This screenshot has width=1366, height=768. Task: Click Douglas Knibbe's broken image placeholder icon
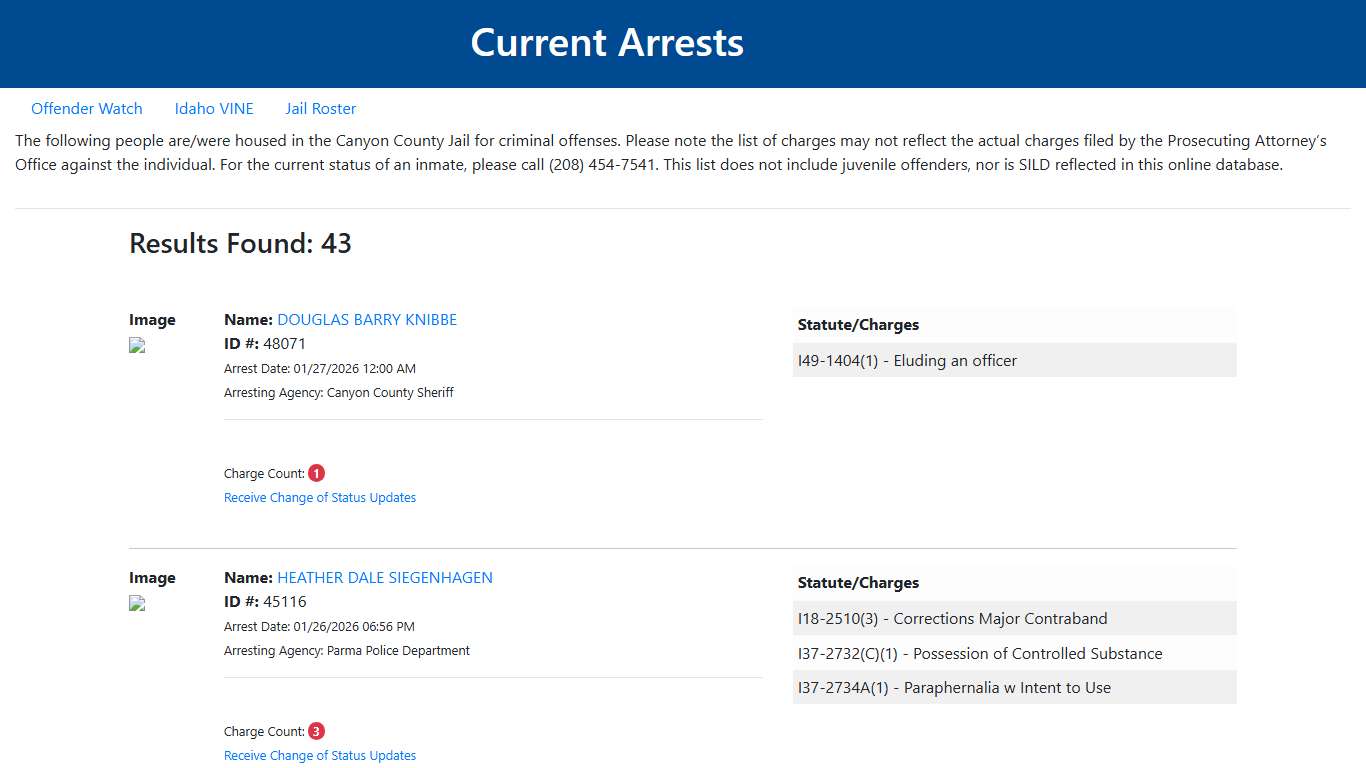(136, 345)
